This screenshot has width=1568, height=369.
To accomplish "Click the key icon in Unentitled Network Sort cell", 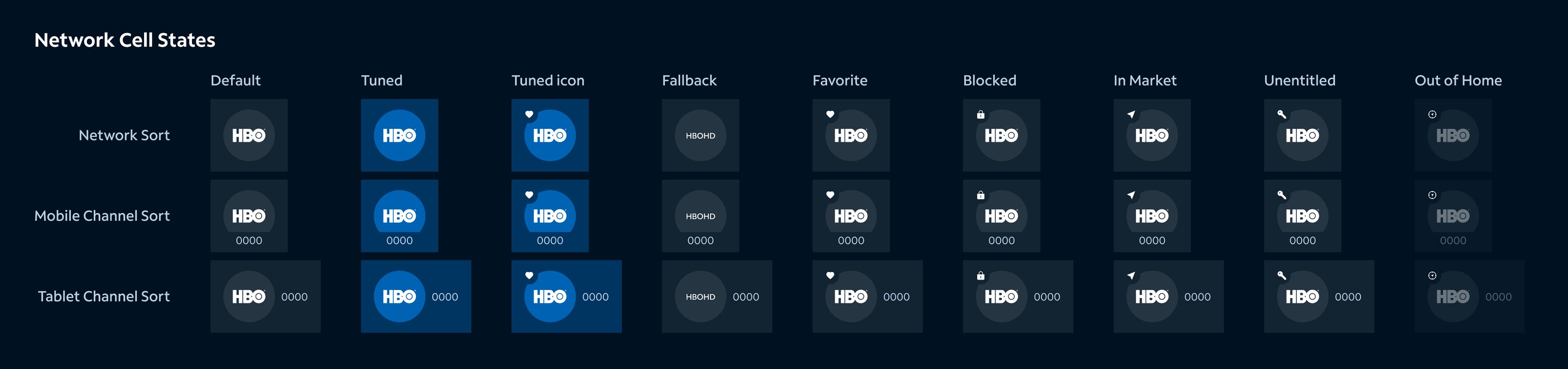I will click(1281, 114).
